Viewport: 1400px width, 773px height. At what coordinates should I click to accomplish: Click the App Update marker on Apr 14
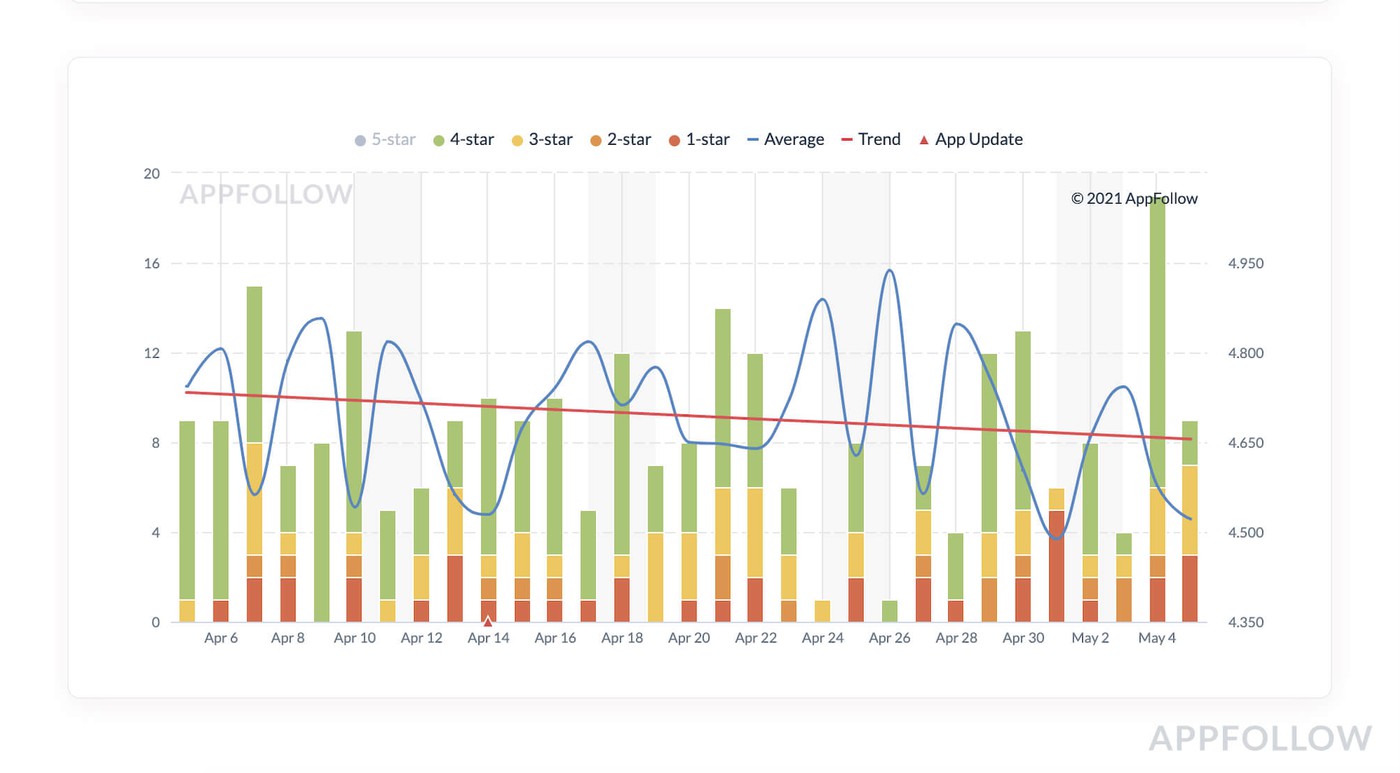tap(488, 621)
